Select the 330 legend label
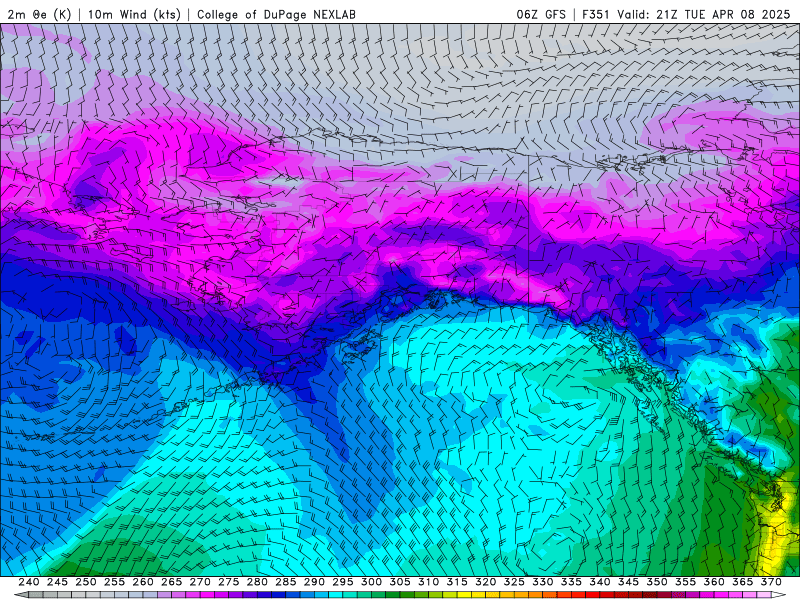This screenshot has width=800, height=600. point(543,582)
